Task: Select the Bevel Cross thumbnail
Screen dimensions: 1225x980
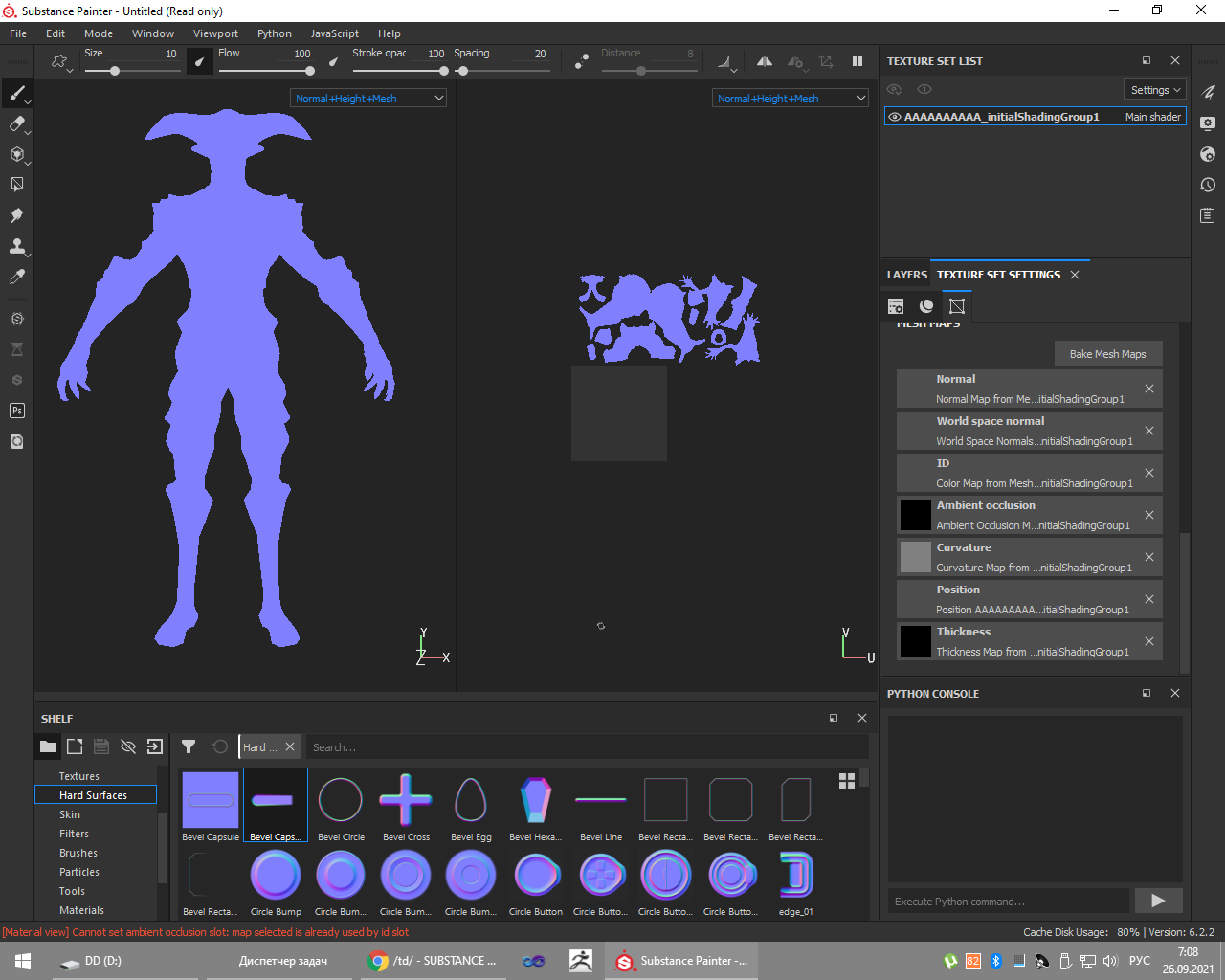Action: [406, 800]
